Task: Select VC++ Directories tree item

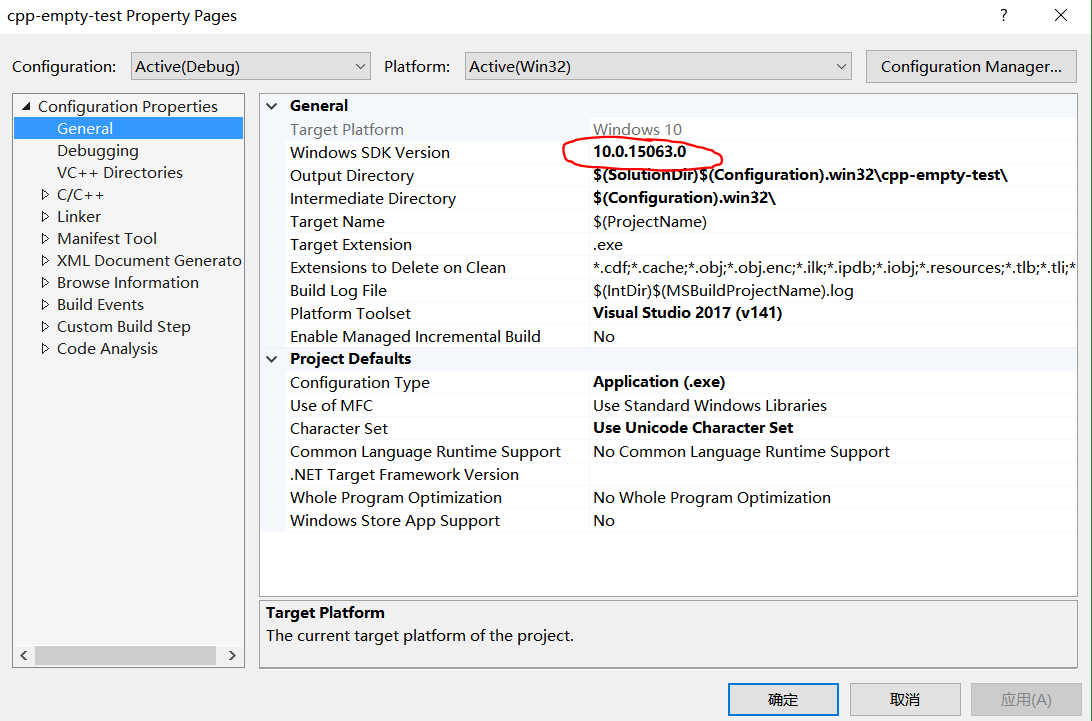Action: pos(119,173)
